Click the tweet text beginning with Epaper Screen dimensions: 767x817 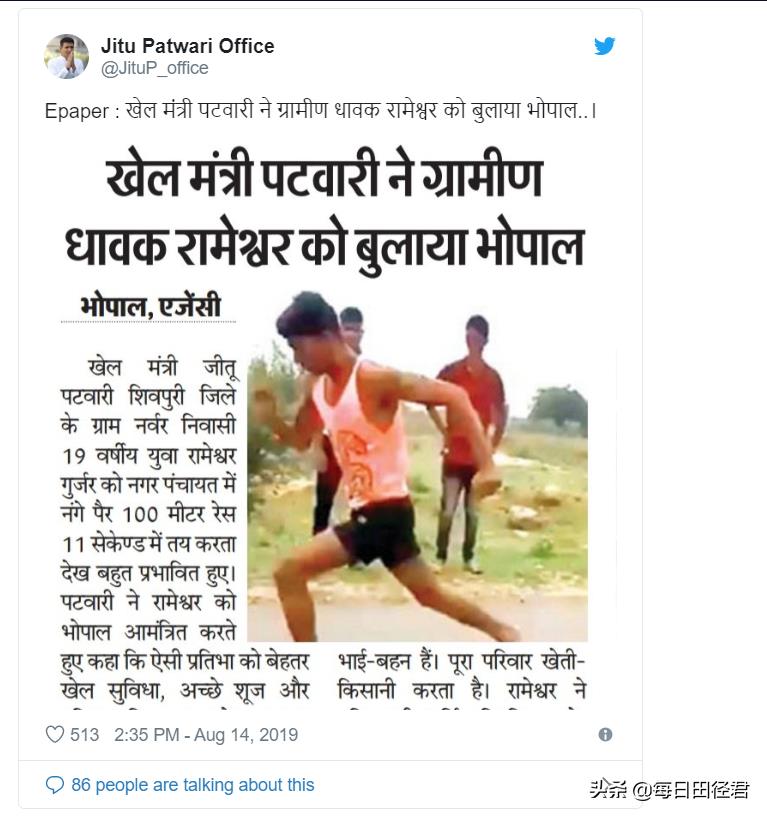320,111
